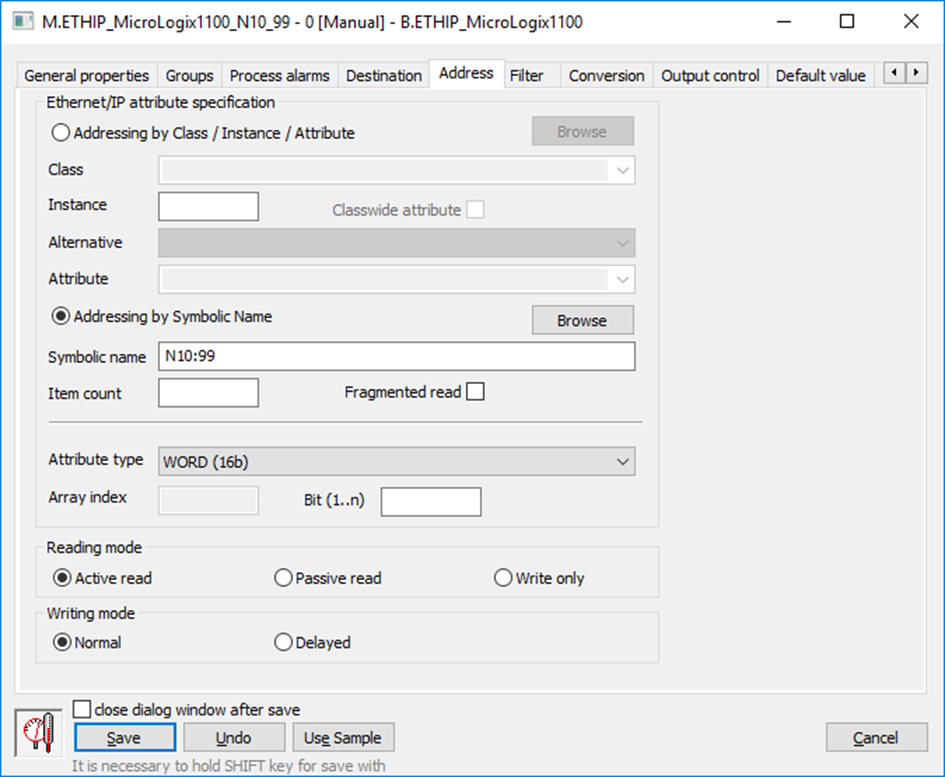Open the Class dropdown
This screenshot has height=777, width=945.
397,171
